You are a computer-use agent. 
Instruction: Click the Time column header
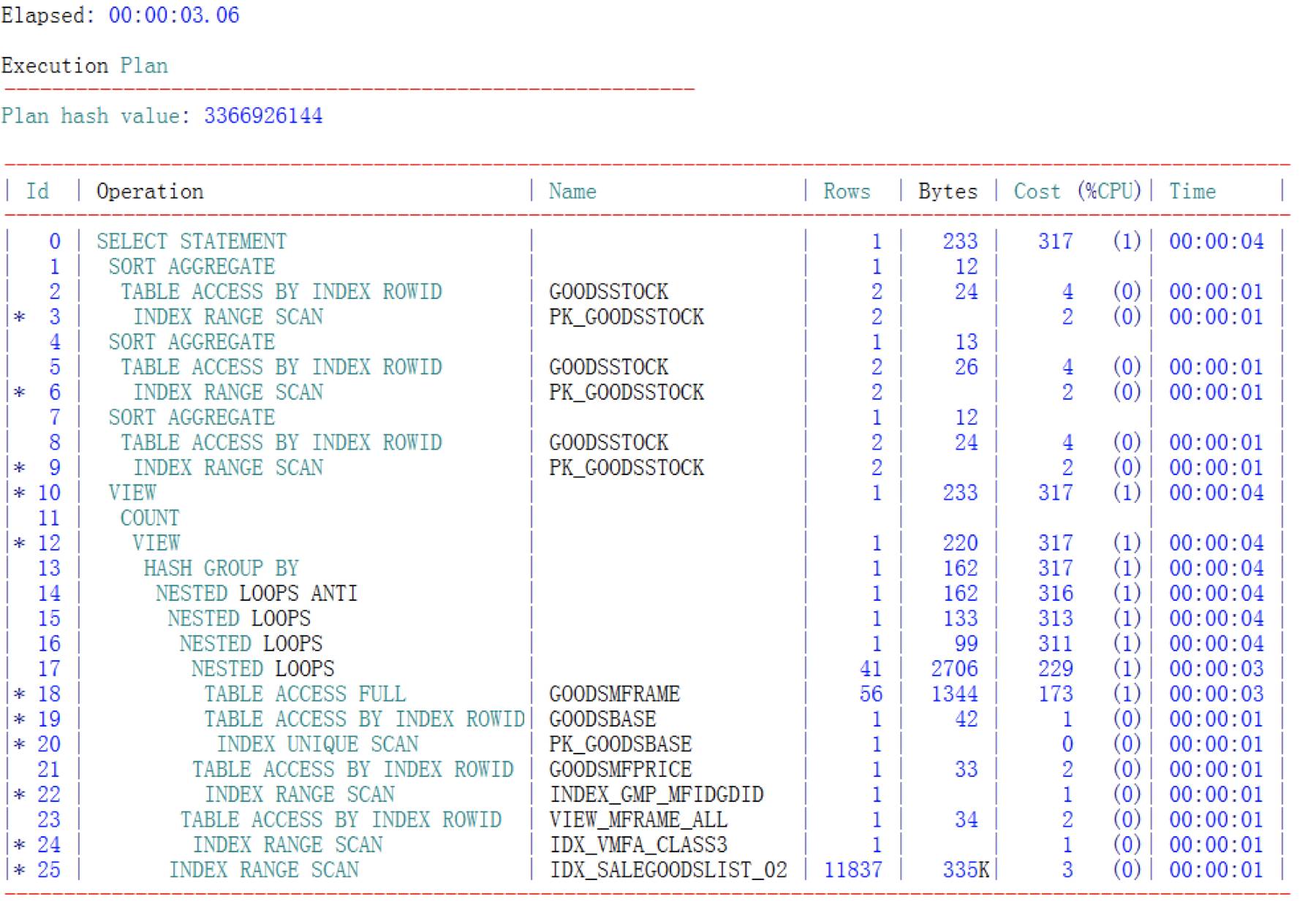[x=1192, y=192]
